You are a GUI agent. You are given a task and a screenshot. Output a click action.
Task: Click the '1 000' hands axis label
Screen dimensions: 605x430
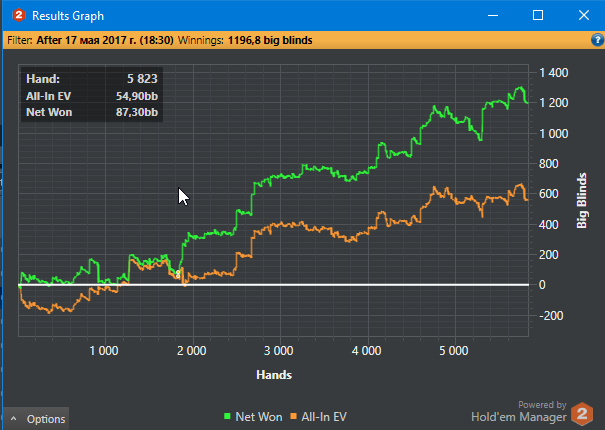(104, 351)
